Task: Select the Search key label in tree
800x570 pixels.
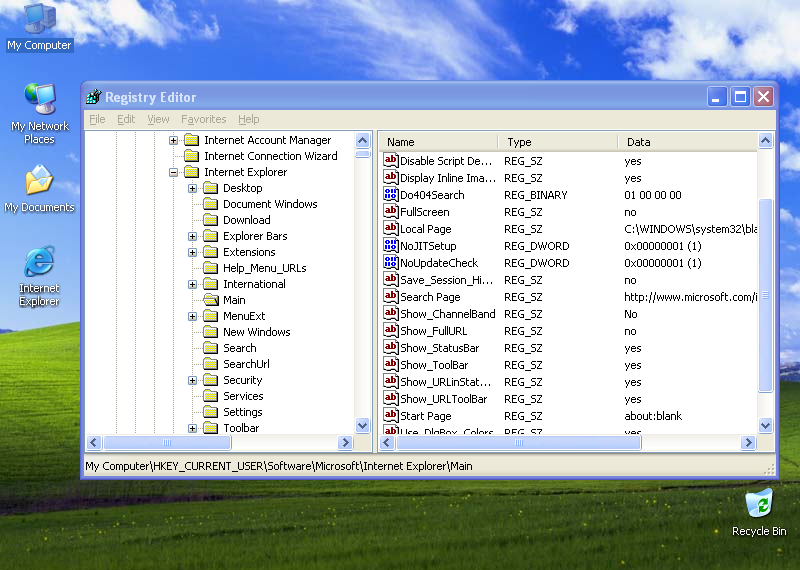Action: [240, 348]
